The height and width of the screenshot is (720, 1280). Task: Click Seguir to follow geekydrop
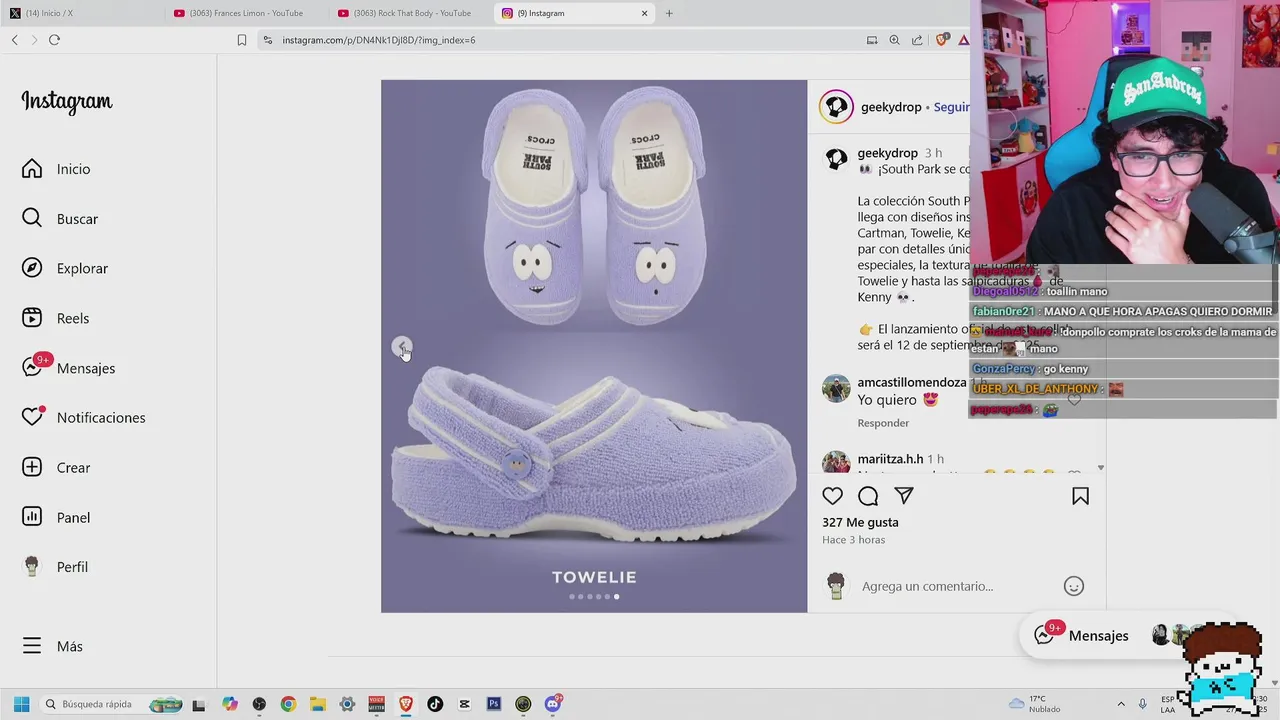click(951, 107)
